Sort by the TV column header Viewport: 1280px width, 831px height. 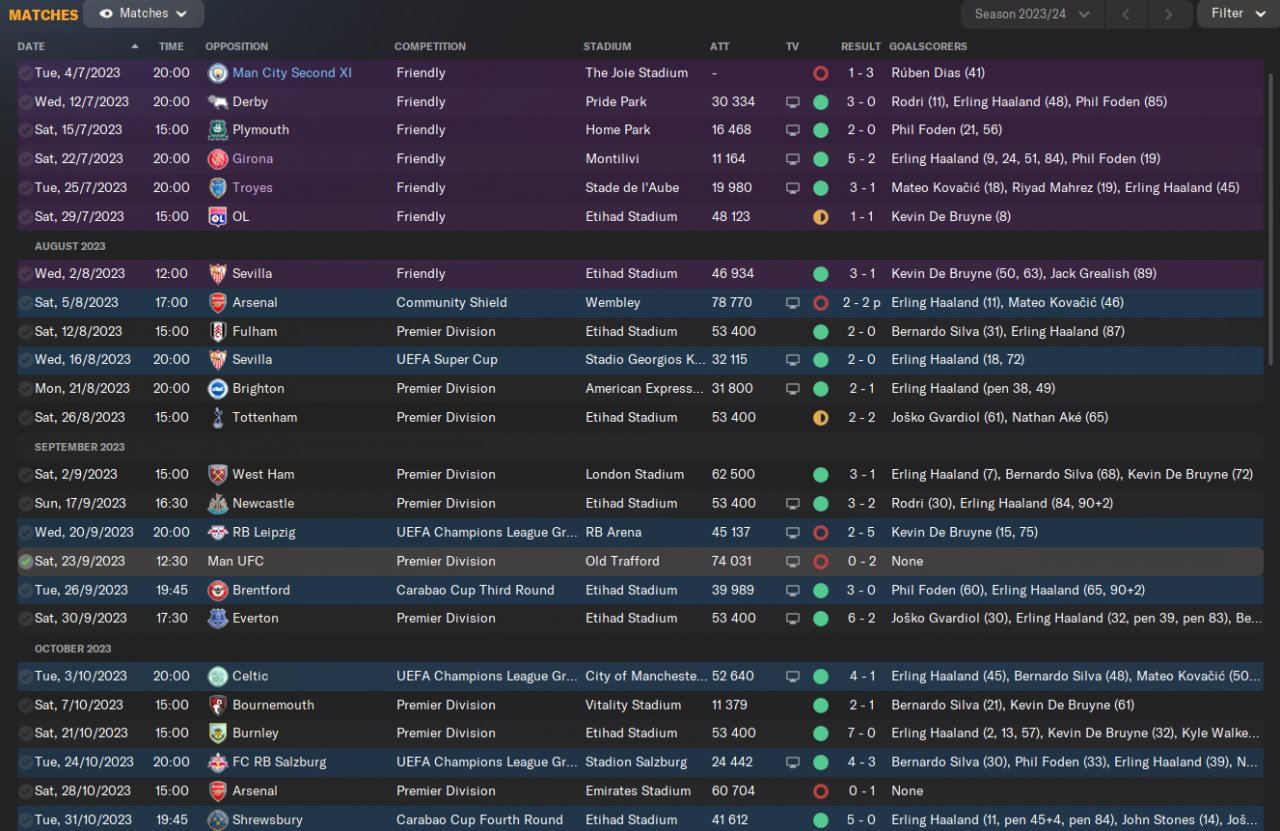point(793,47)
